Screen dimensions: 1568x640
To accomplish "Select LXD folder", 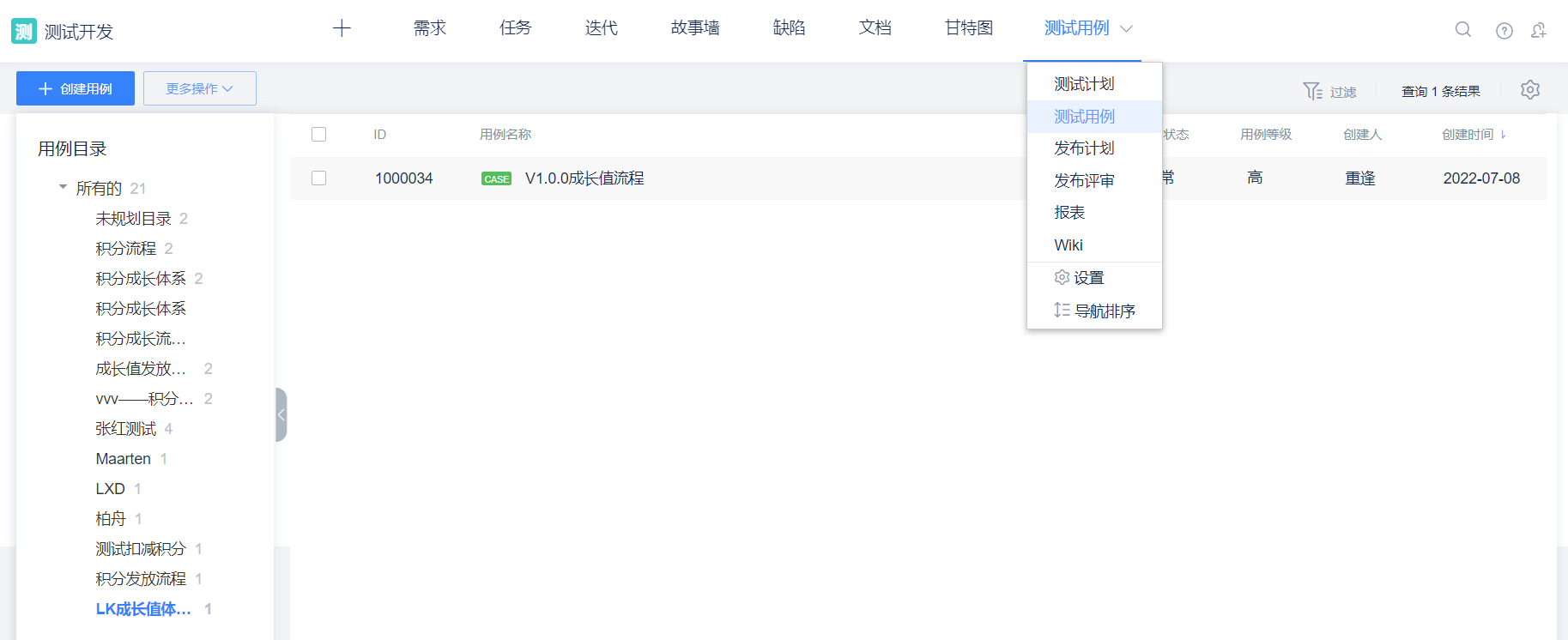I will (111, 489).
